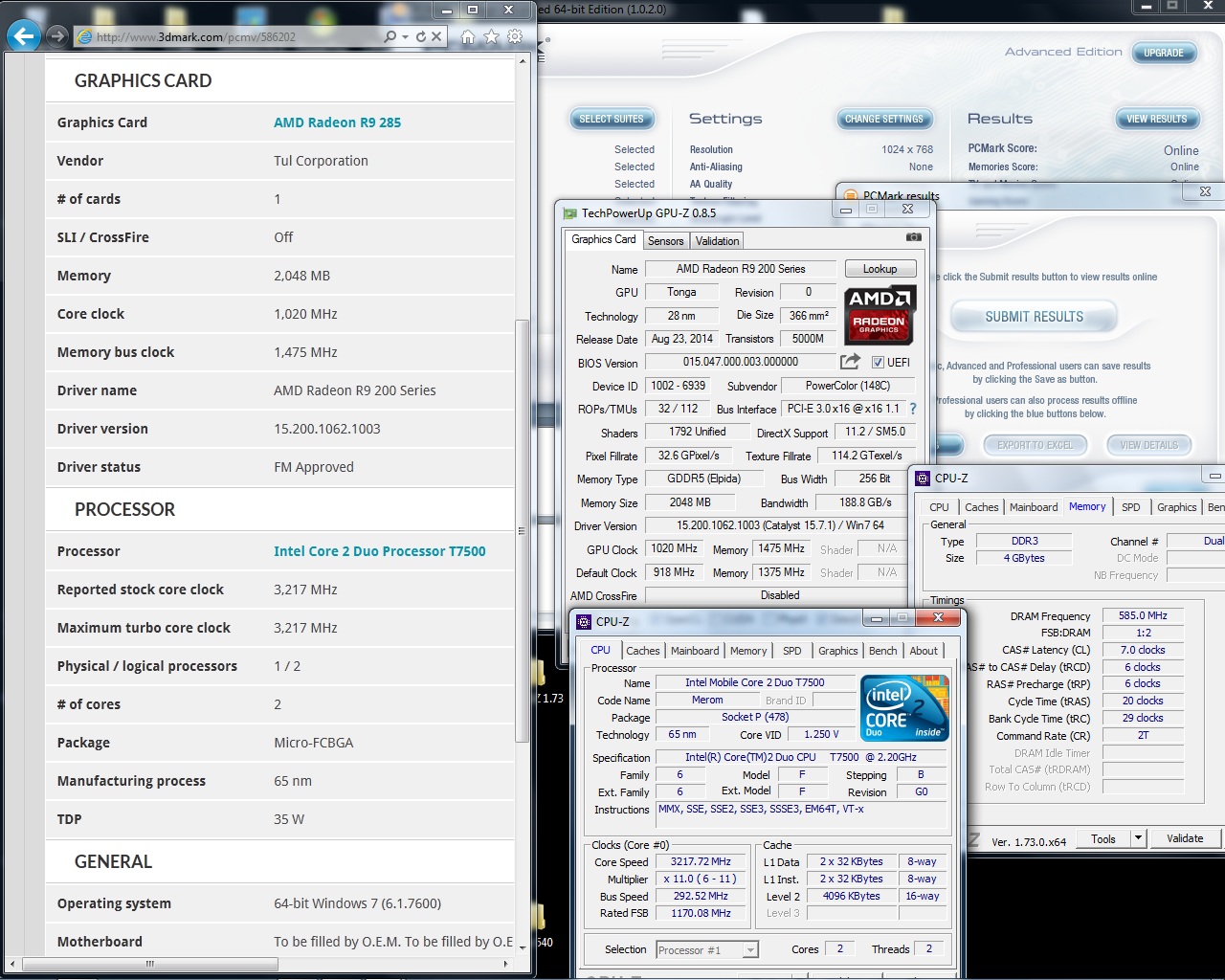Click the GPU-Z screenshot camera icon
Viewport: 1225px width, 980px height.
click(x=914, y=236)
